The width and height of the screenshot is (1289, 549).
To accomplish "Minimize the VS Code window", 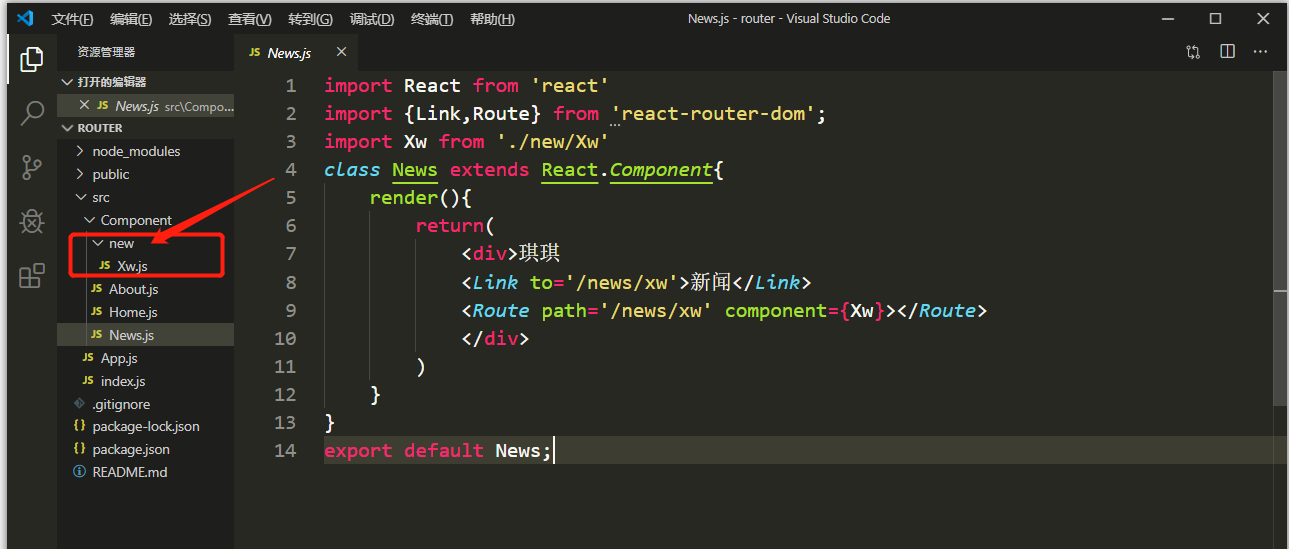I will click(x=1169, y=18).
